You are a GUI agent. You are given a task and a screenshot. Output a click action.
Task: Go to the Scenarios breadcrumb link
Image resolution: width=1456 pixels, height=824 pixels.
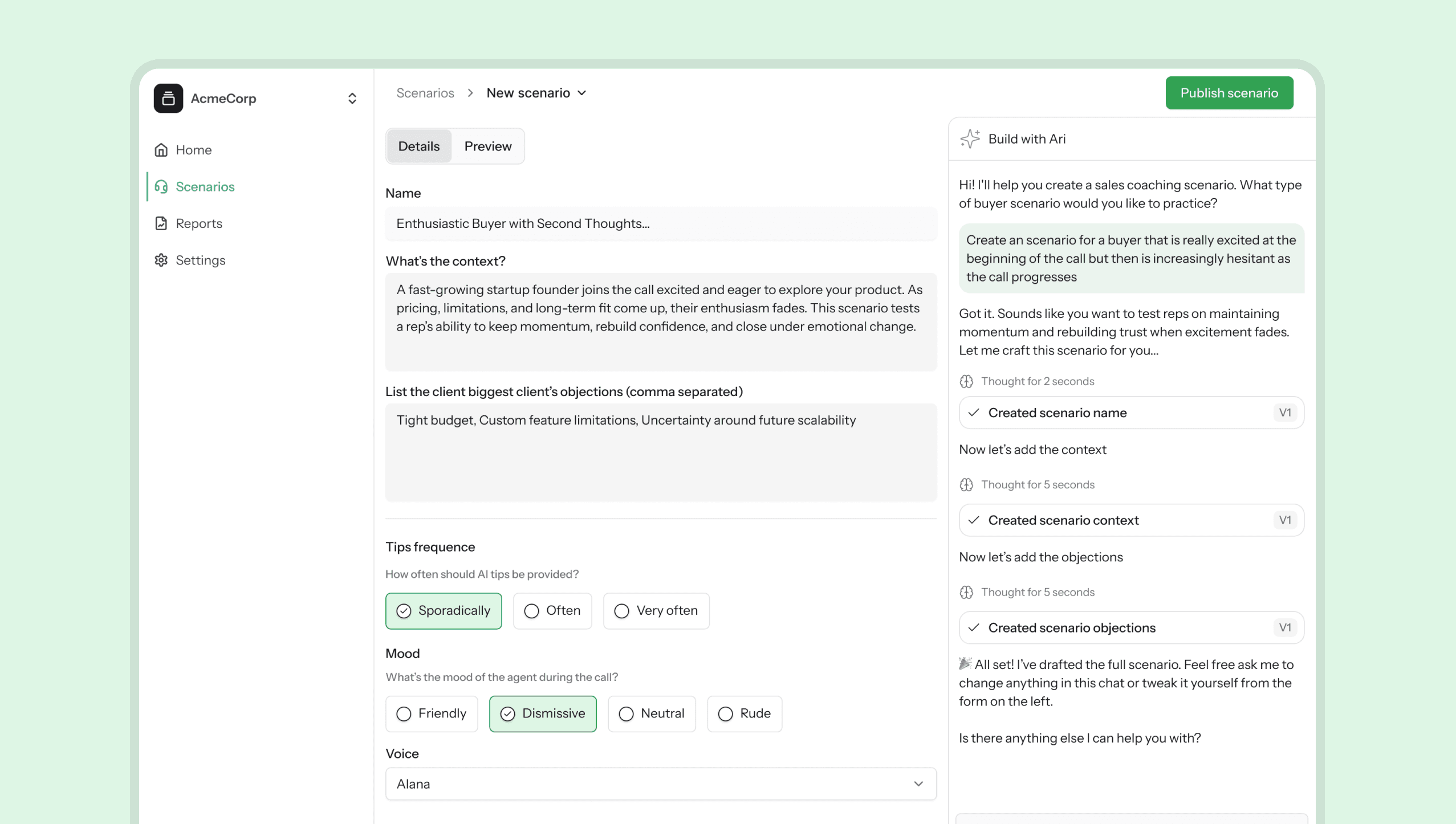tap(425, 93)
